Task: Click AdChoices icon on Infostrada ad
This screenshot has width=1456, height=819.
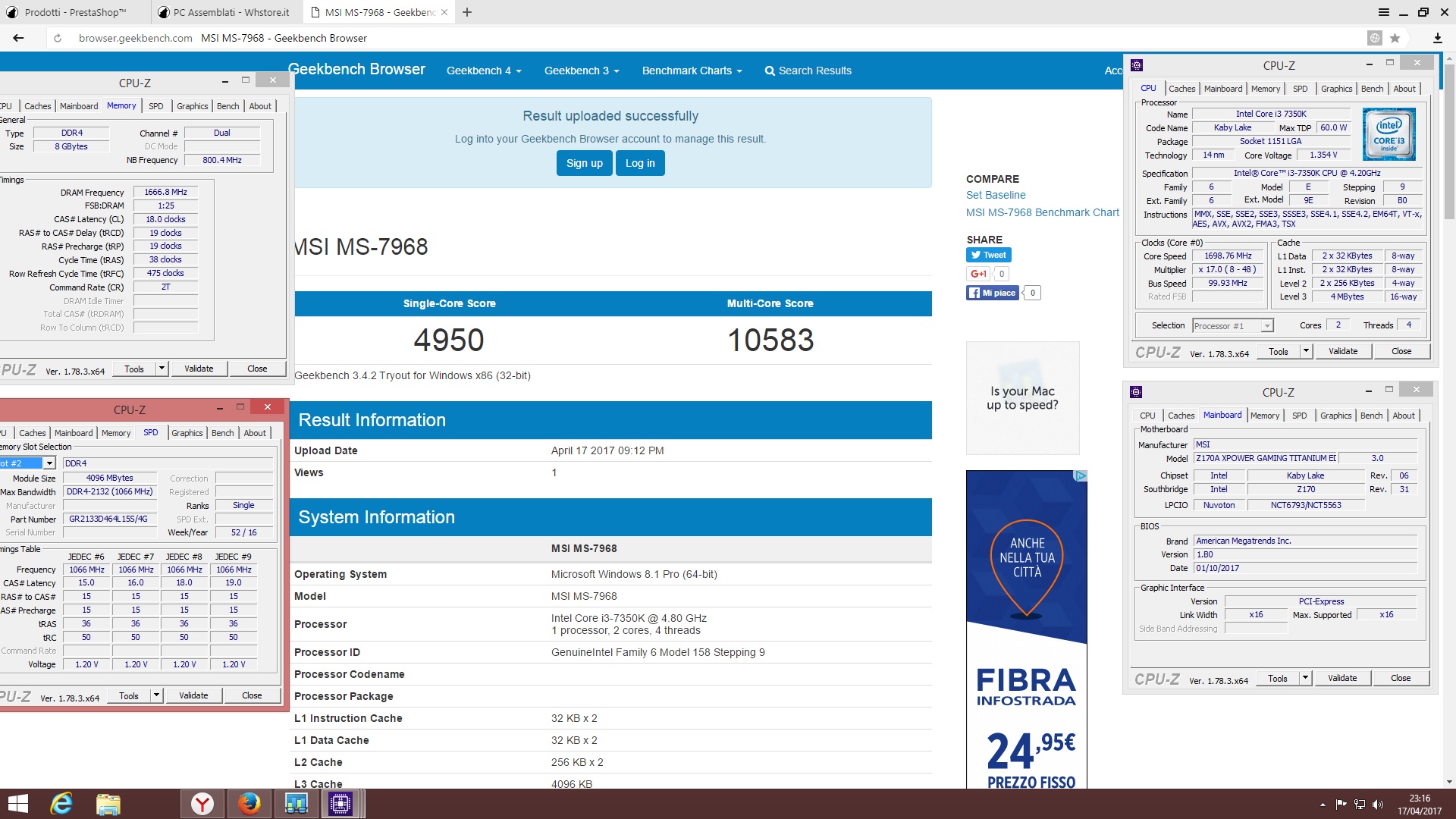Action: [x=1081, y=475]
